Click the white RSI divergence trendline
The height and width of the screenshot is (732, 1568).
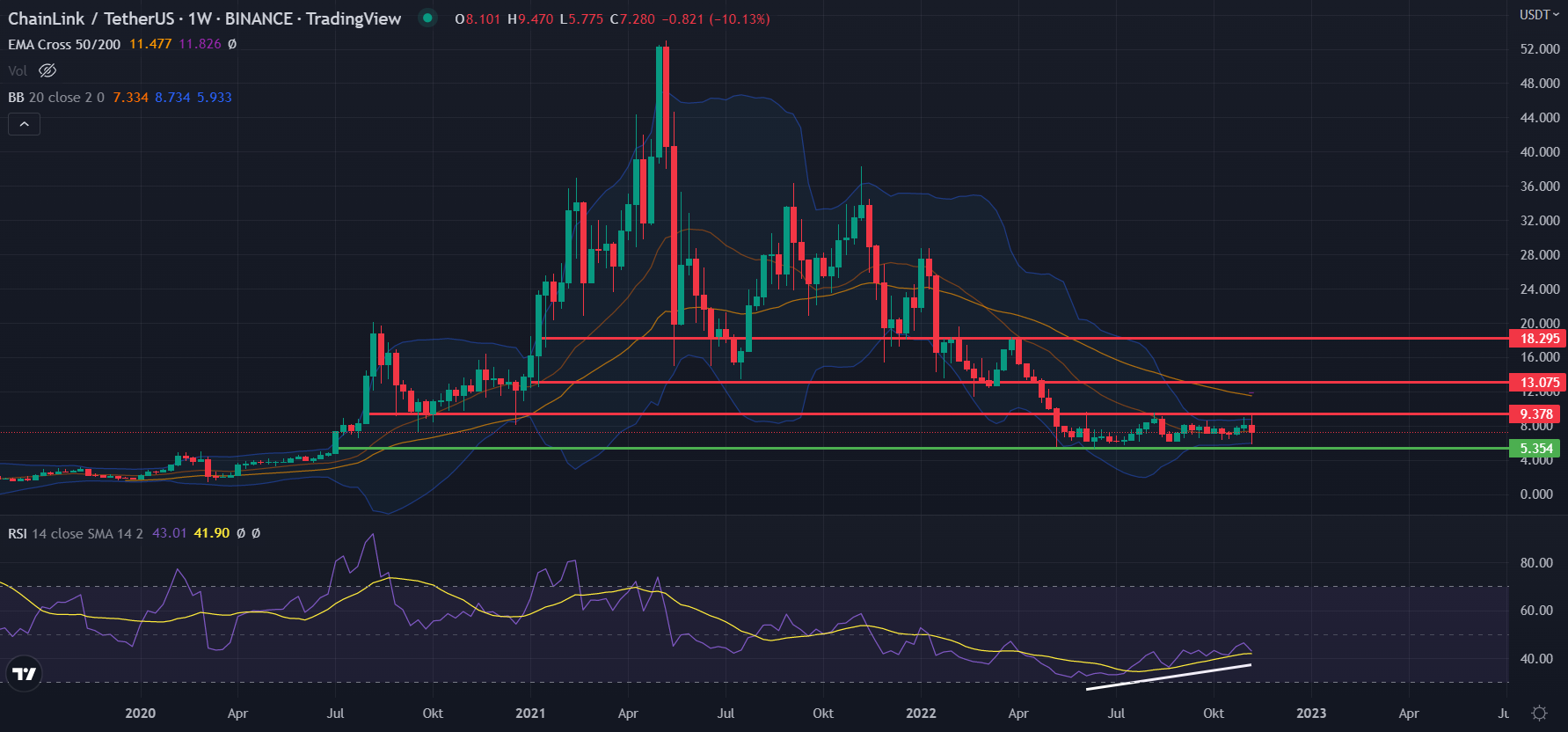click(x=1169, y=677)
